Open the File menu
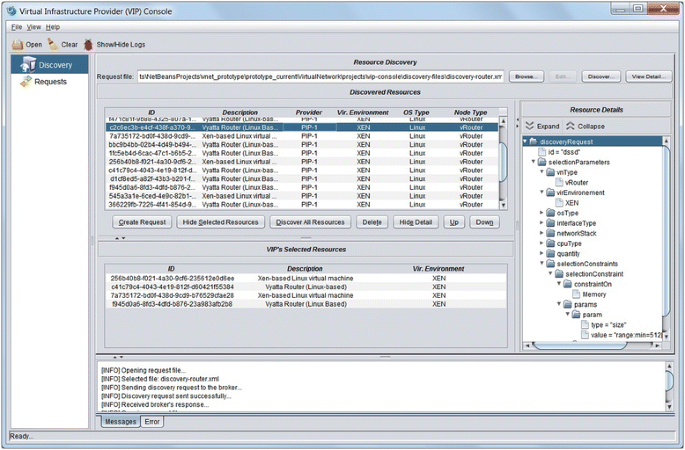This screenshot has width=685, height=450. coord(16,27)
